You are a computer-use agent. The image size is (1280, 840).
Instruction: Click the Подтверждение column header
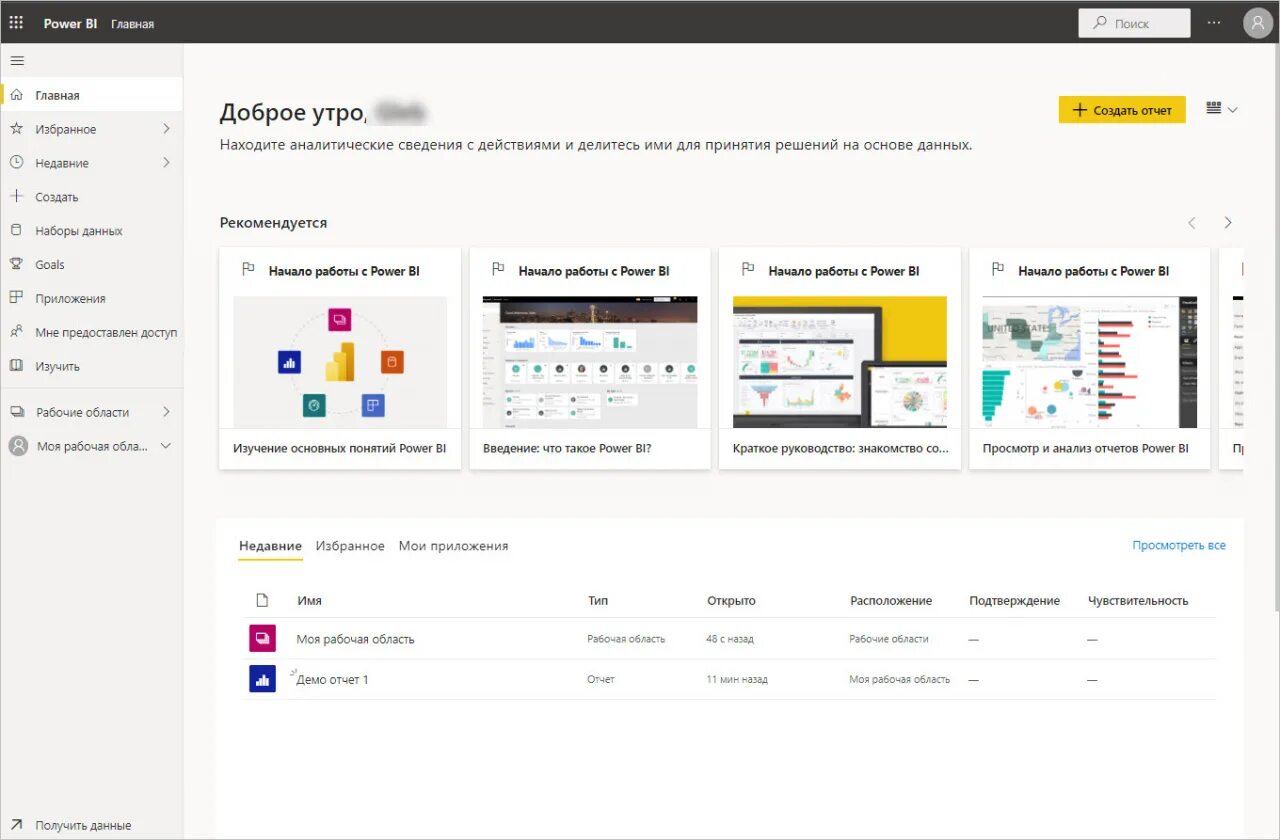pyautogui.click(x=1014, y=600)
